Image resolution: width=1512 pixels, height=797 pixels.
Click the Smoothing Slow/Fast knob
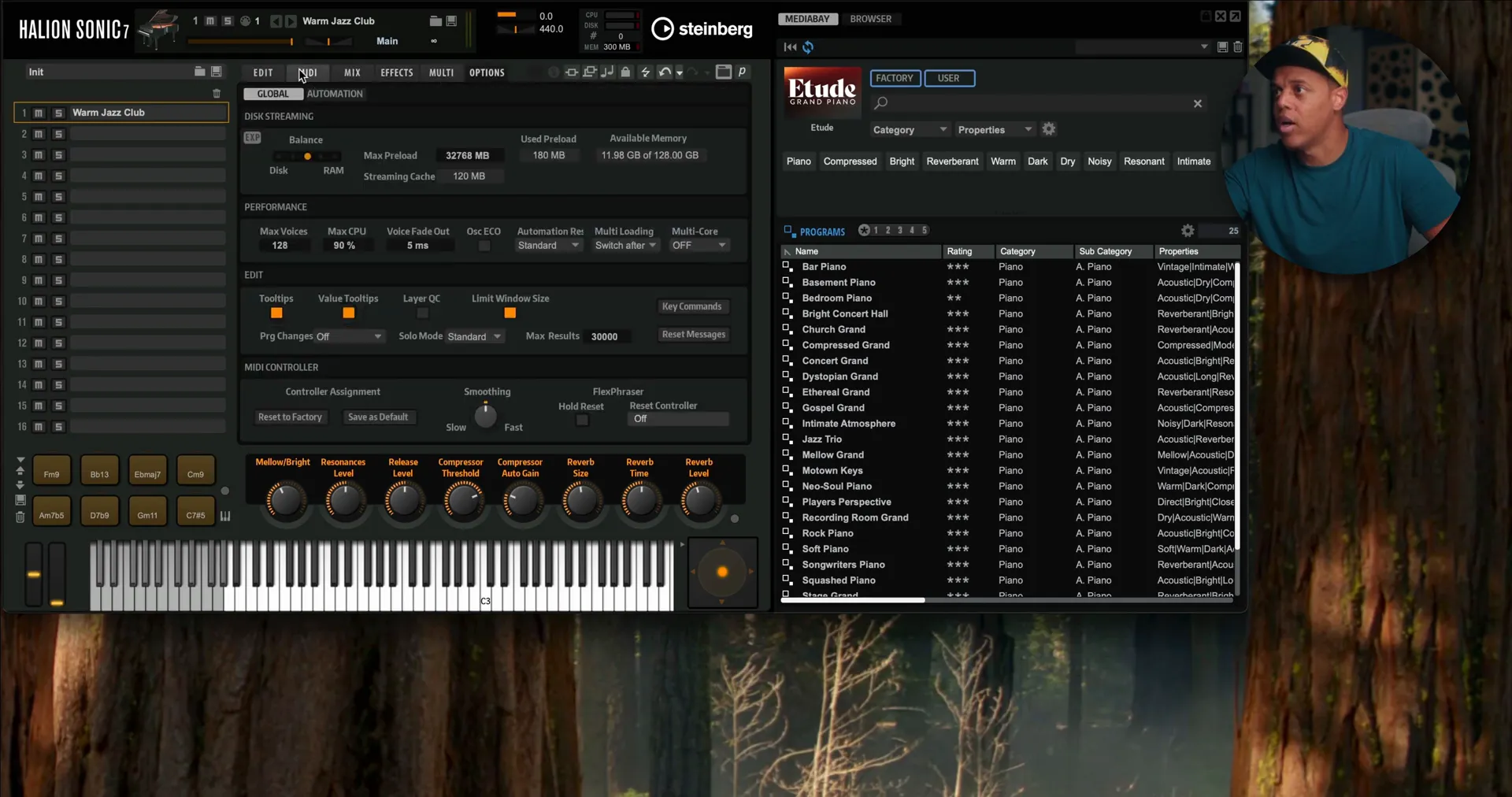point(485,415)
